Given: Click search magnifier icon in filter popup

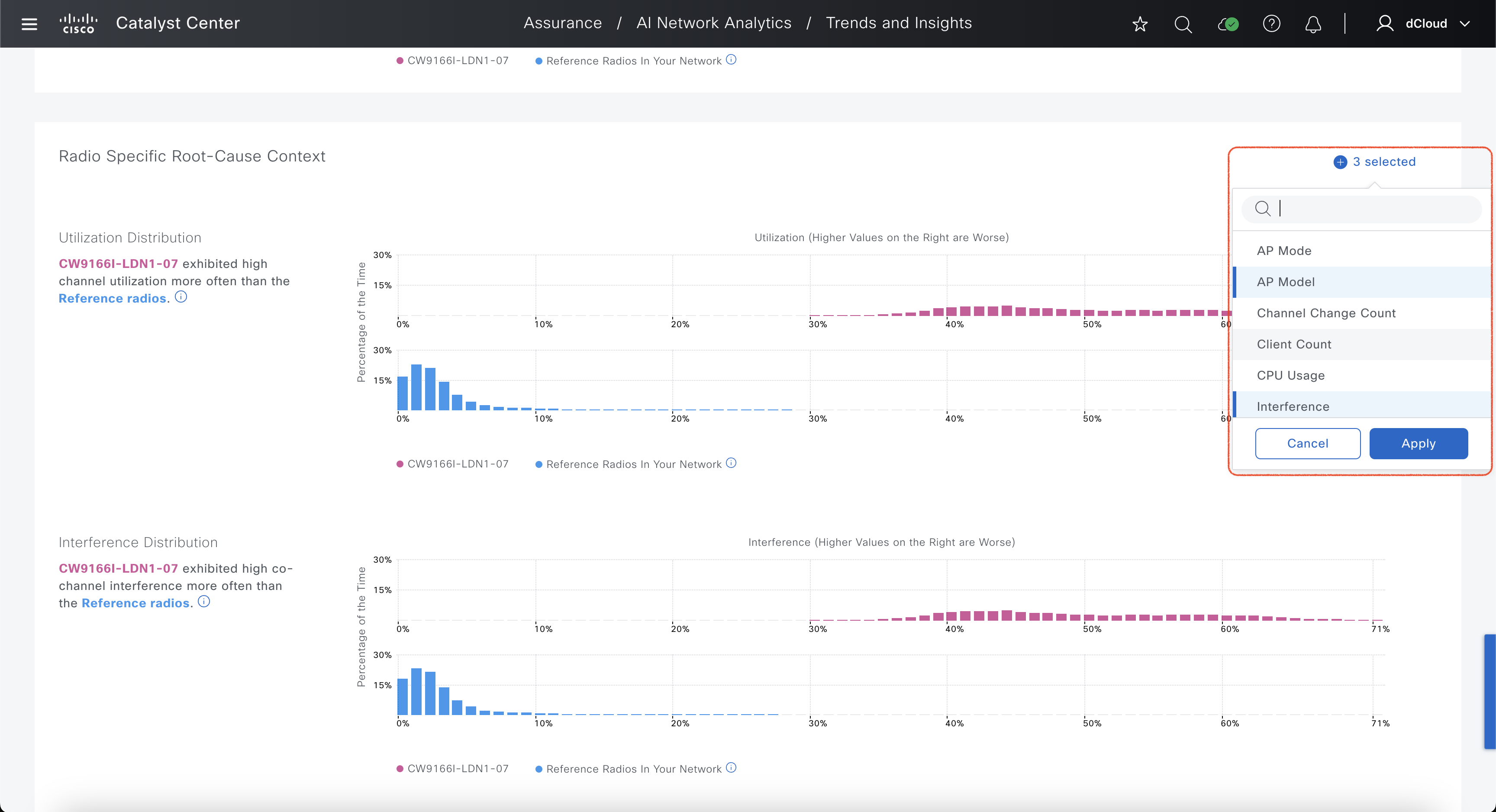Looking at the screenshot, I should (x=1263, y=208).
